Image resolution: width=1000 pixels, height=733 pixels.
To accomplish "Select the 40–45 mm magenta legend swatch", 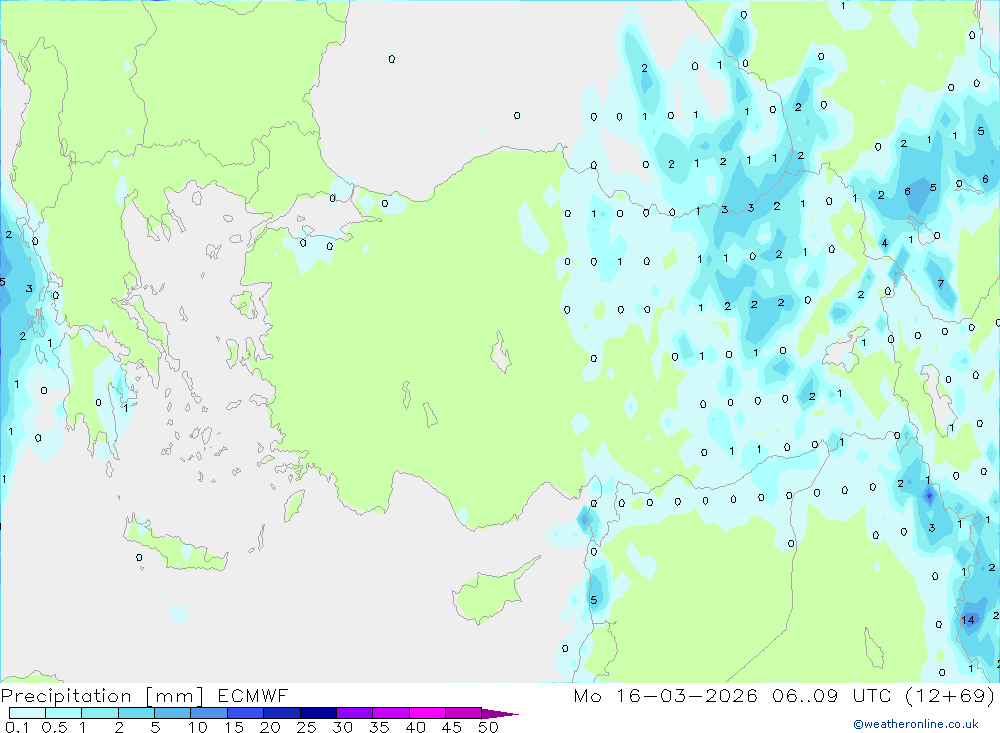I will pyautogui.click(x=427, y=713).
